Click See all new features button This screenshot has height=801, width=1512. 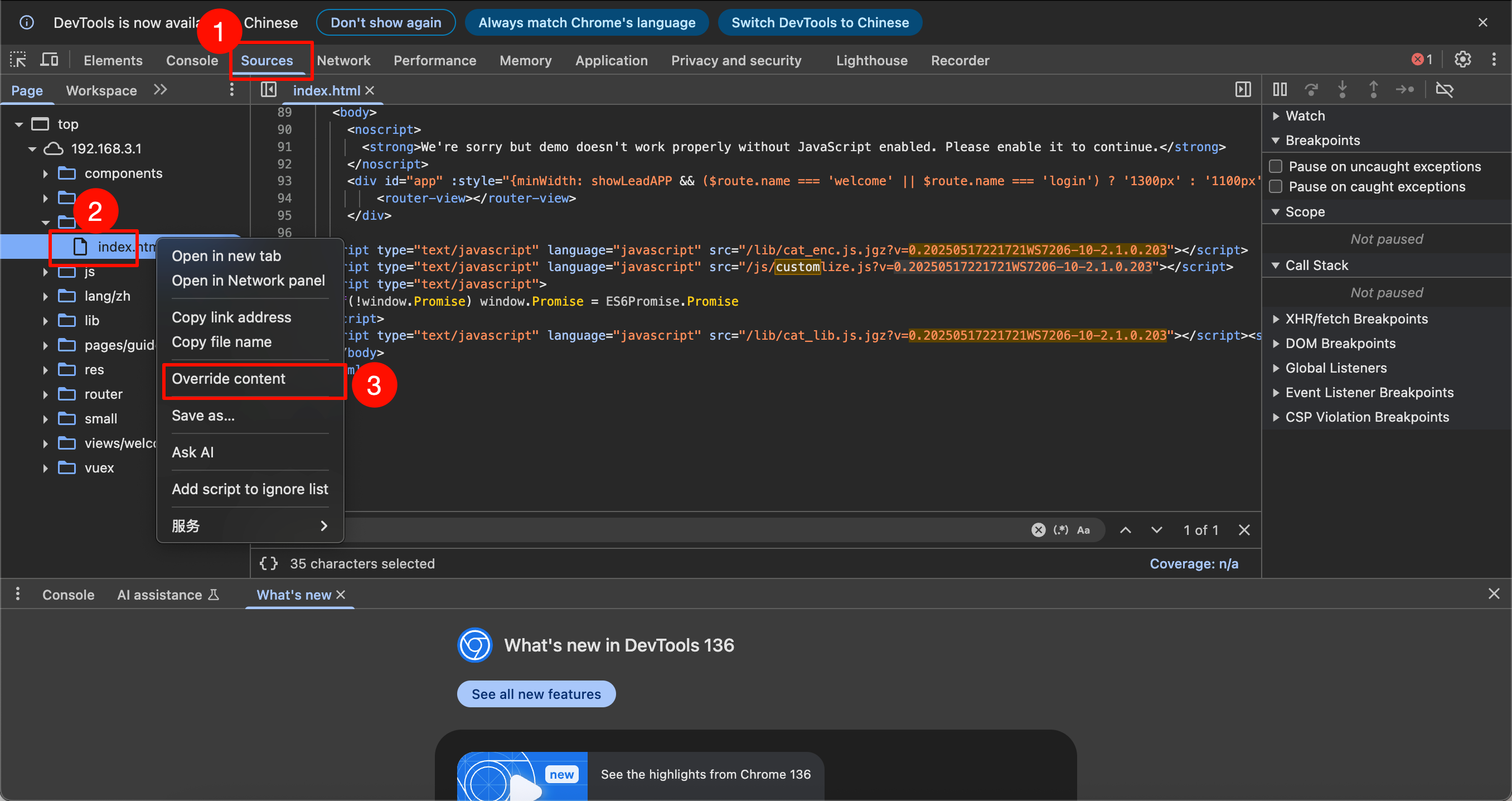click(536, 694)
